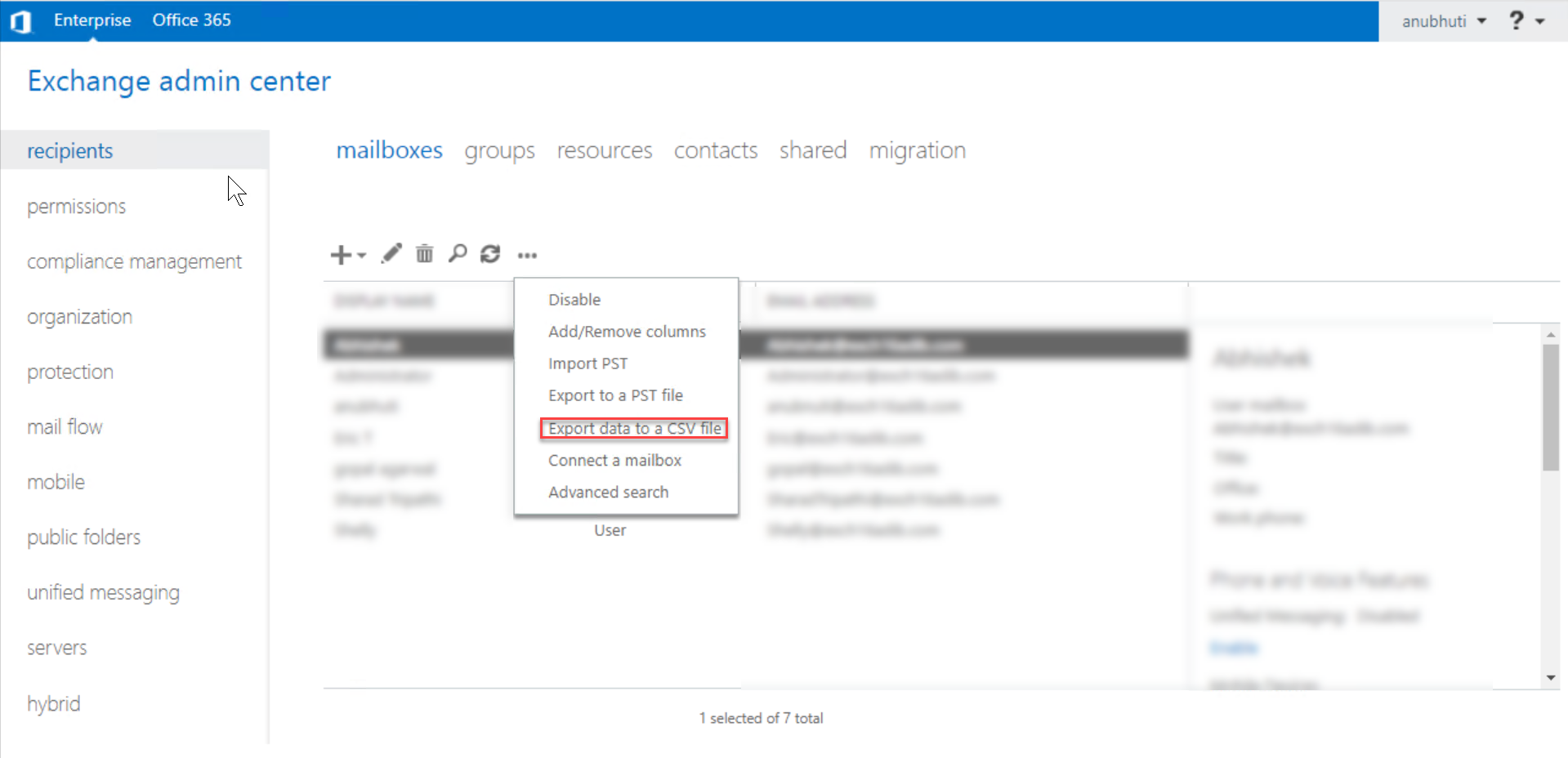Screen dimensions: 1568x758
Task: Click the details pane scrollbar down arrow
Action: pyautogui.click(x=1550, y=678)
